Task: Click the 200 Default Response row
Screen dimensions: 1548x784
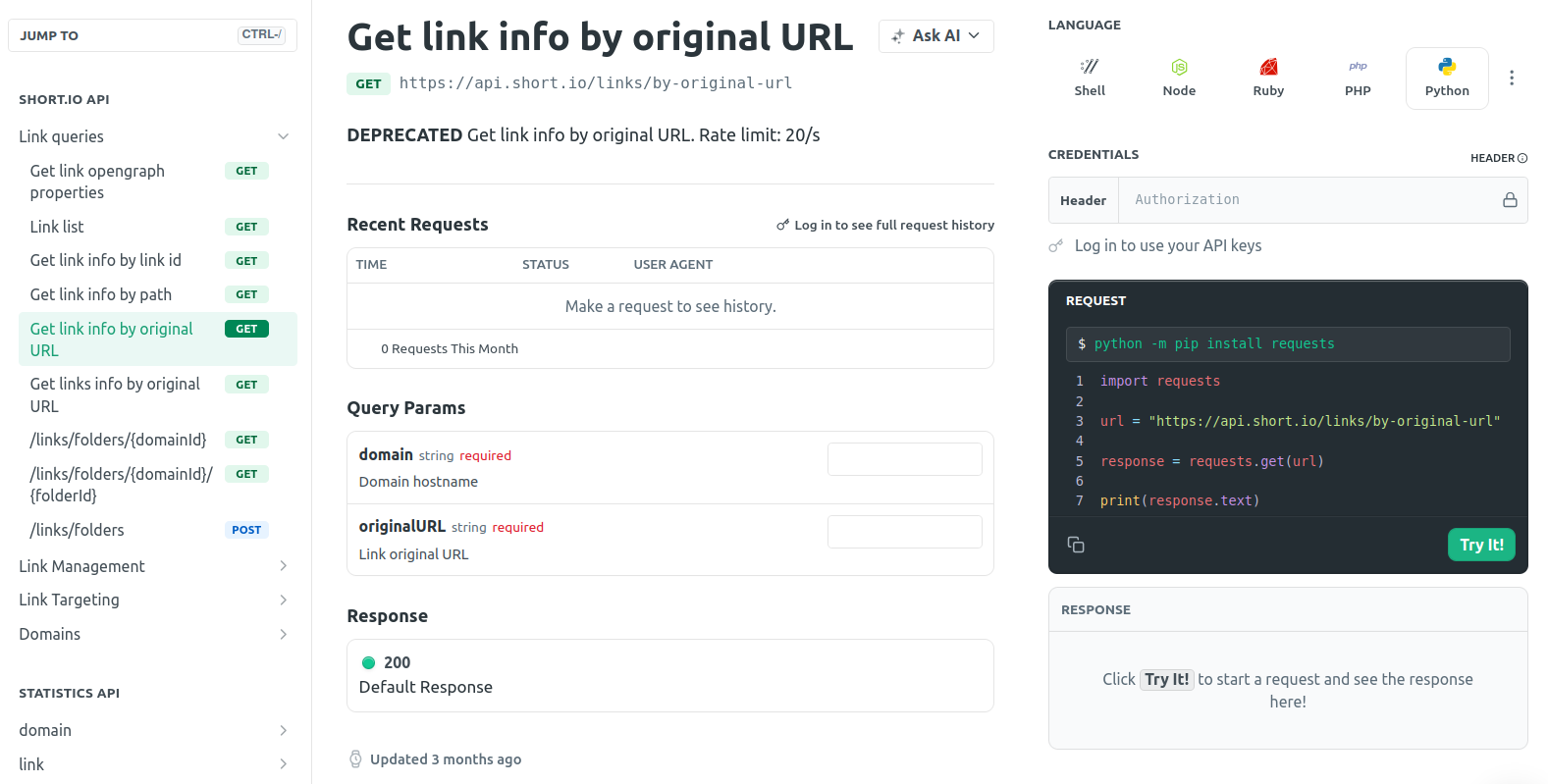Action: [670, 675]
